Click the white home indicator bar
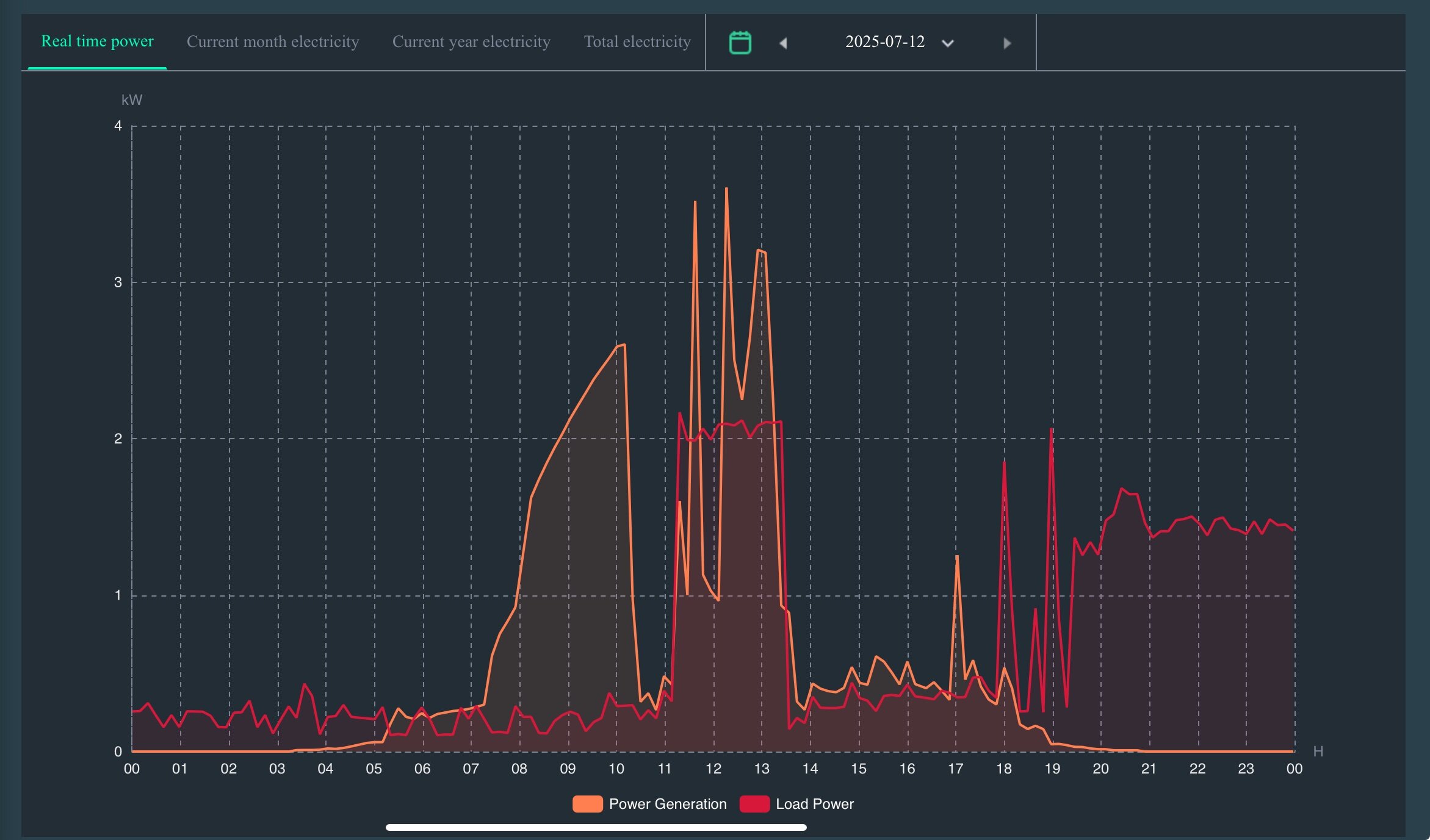Image resolution: width=1430 pixels, height=840 pixels. point(596,828)
